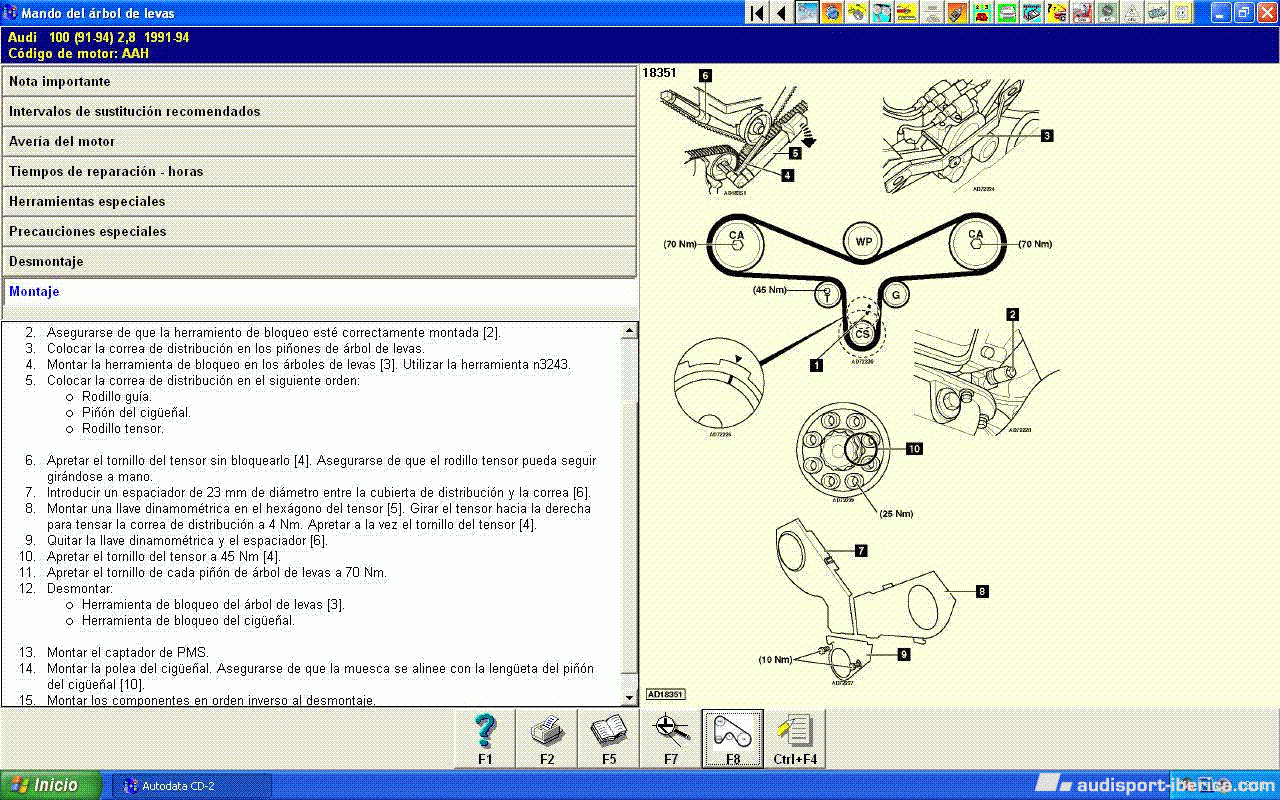Expand Intervalos de sustitución recomendados
This screenshot has width=1280, height=800.
tap(319, 112)
